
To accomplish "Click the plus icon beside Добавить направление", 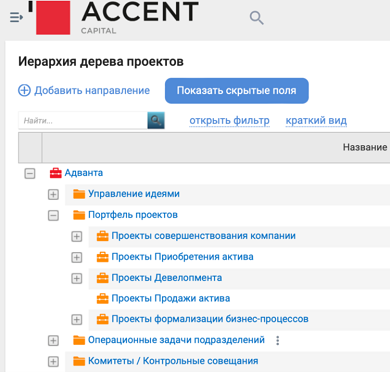I will point(24,90).
